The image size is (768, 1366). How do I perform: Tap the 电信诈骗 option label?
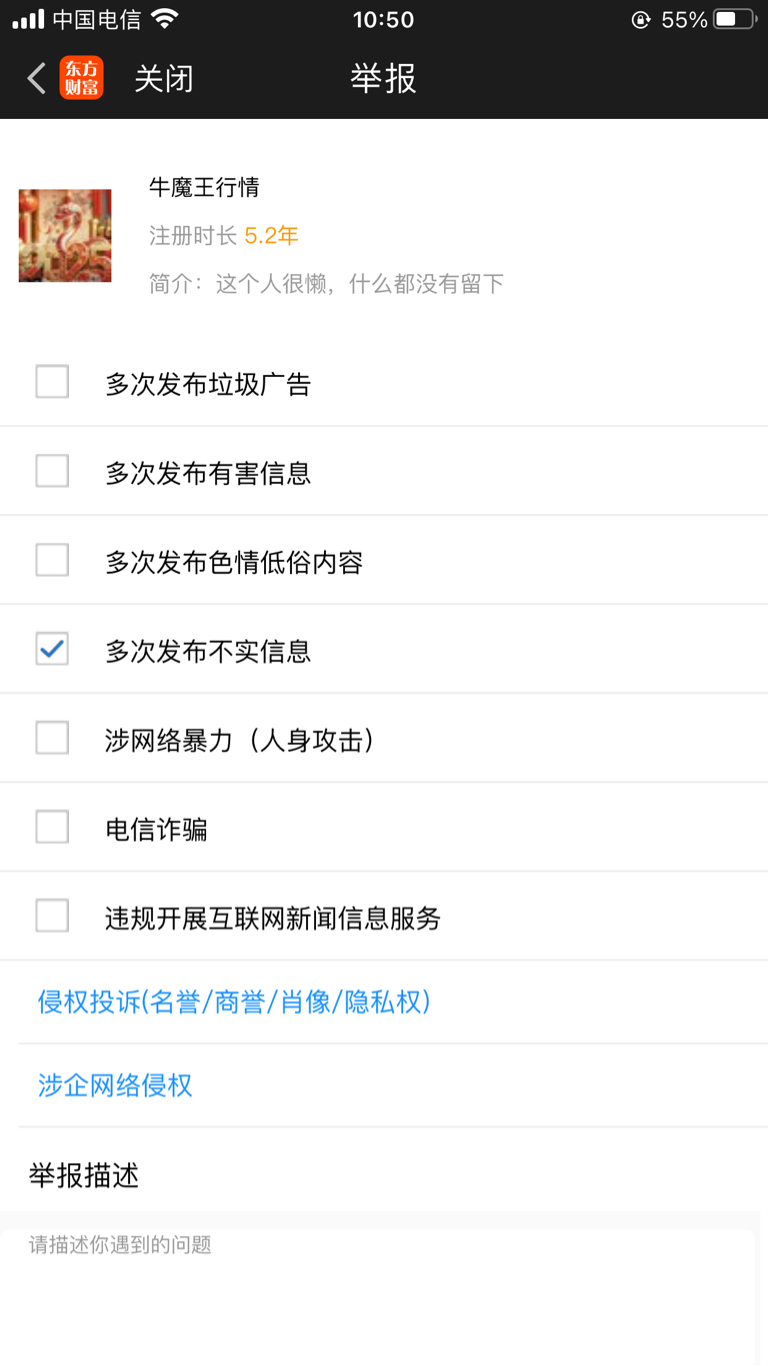tap(156, 829)
